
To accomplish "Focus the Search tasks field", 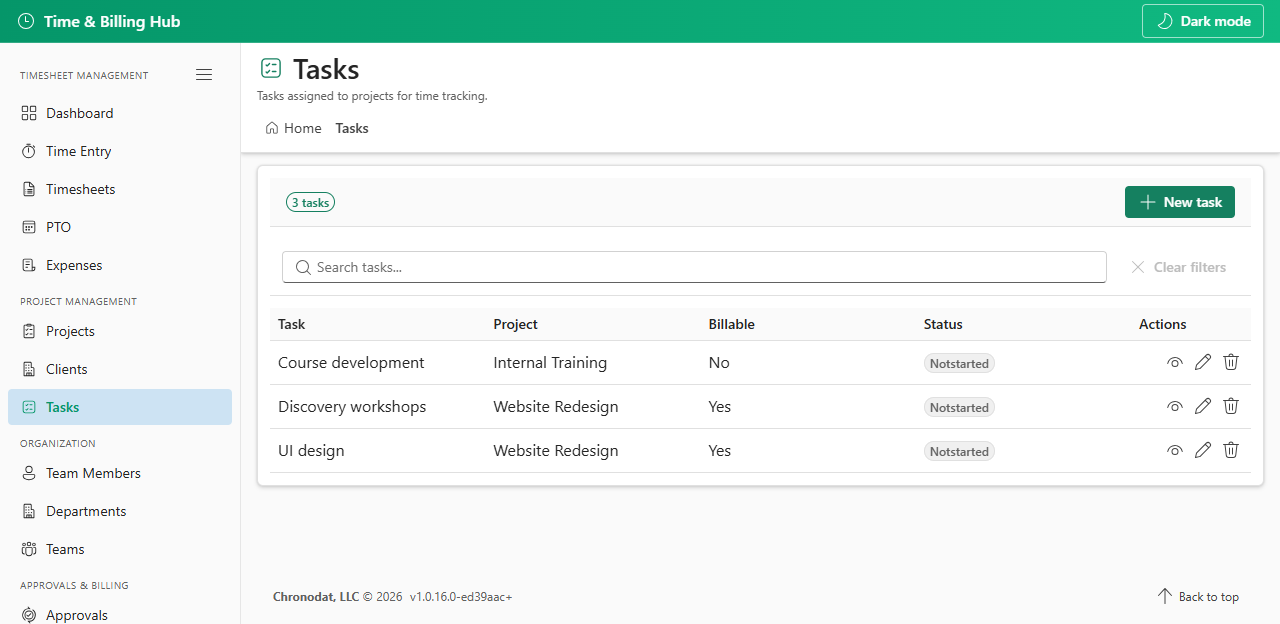I will [x=694, y=267].
